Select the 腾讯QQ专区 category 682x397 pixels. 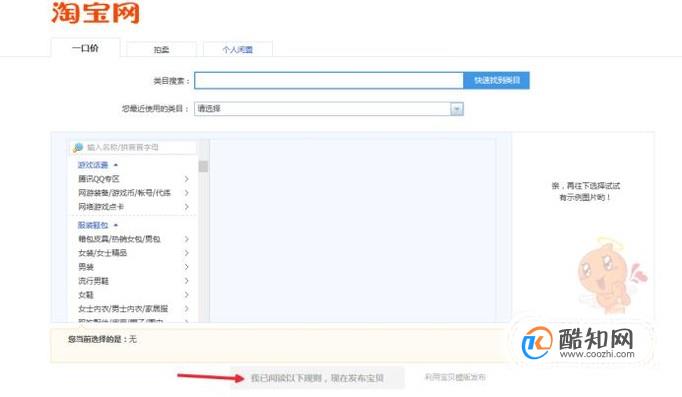click(99, 179)
